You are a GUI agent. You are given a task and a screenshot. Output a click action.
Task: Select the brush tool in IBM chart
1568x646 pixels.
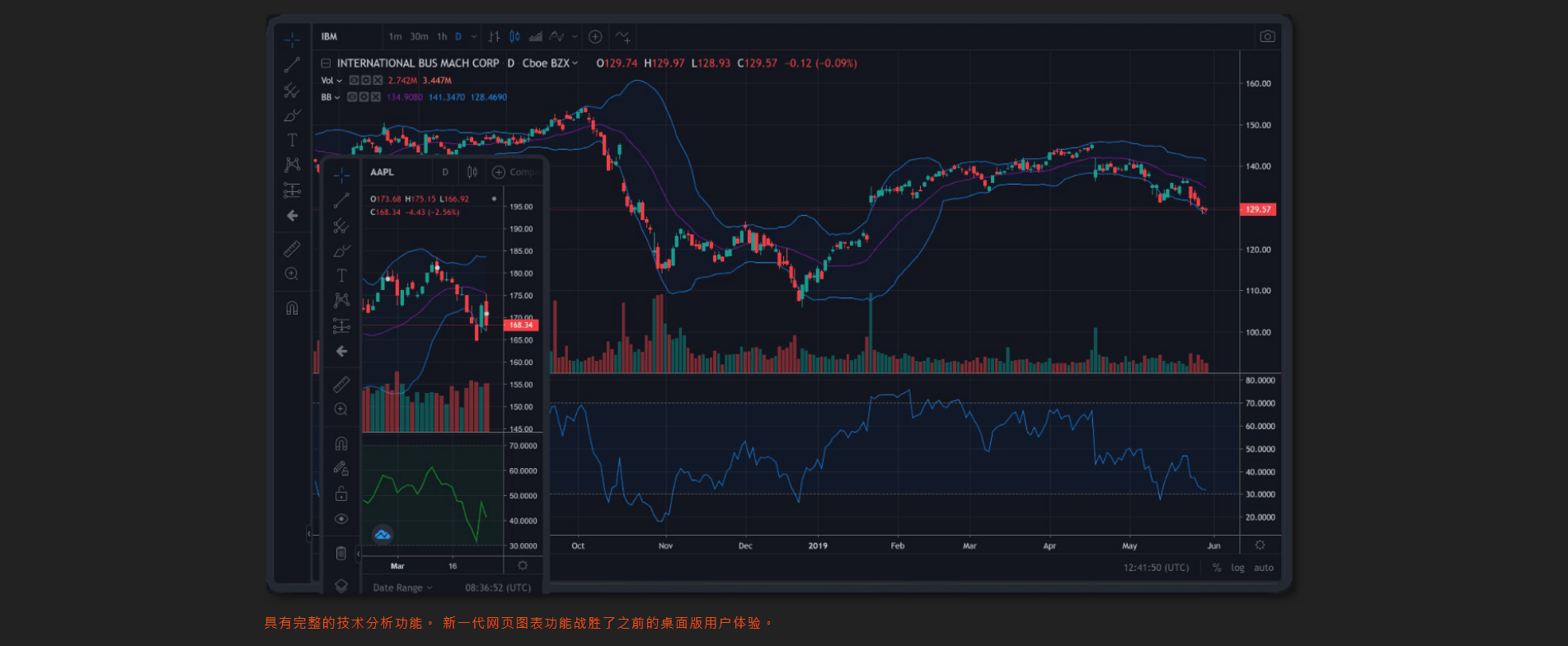292,115
